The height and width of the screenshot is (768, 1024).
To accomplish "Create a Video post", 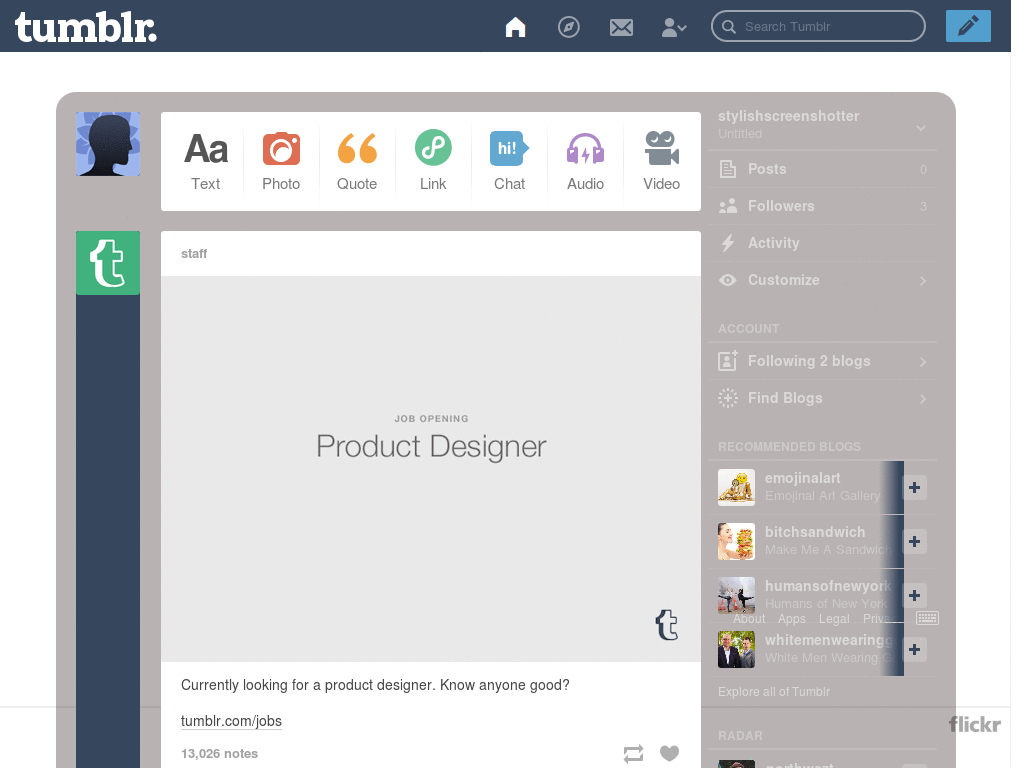I will [662, 161].
